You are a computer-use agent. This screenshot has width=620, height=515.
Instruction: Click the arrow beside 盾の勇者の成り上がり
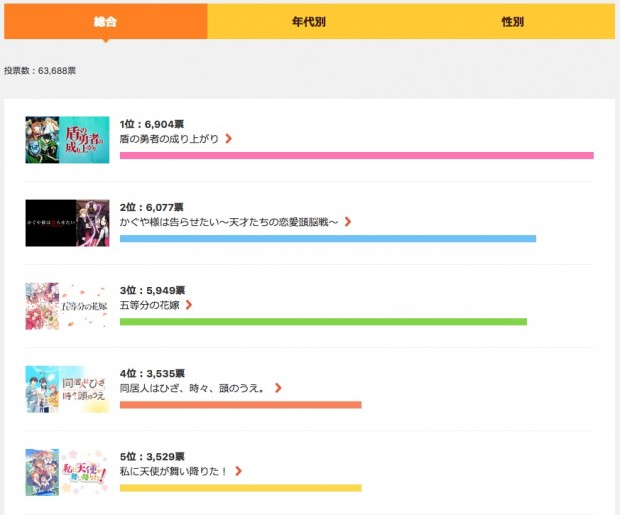pyautogui.click(x=229, y=139)
